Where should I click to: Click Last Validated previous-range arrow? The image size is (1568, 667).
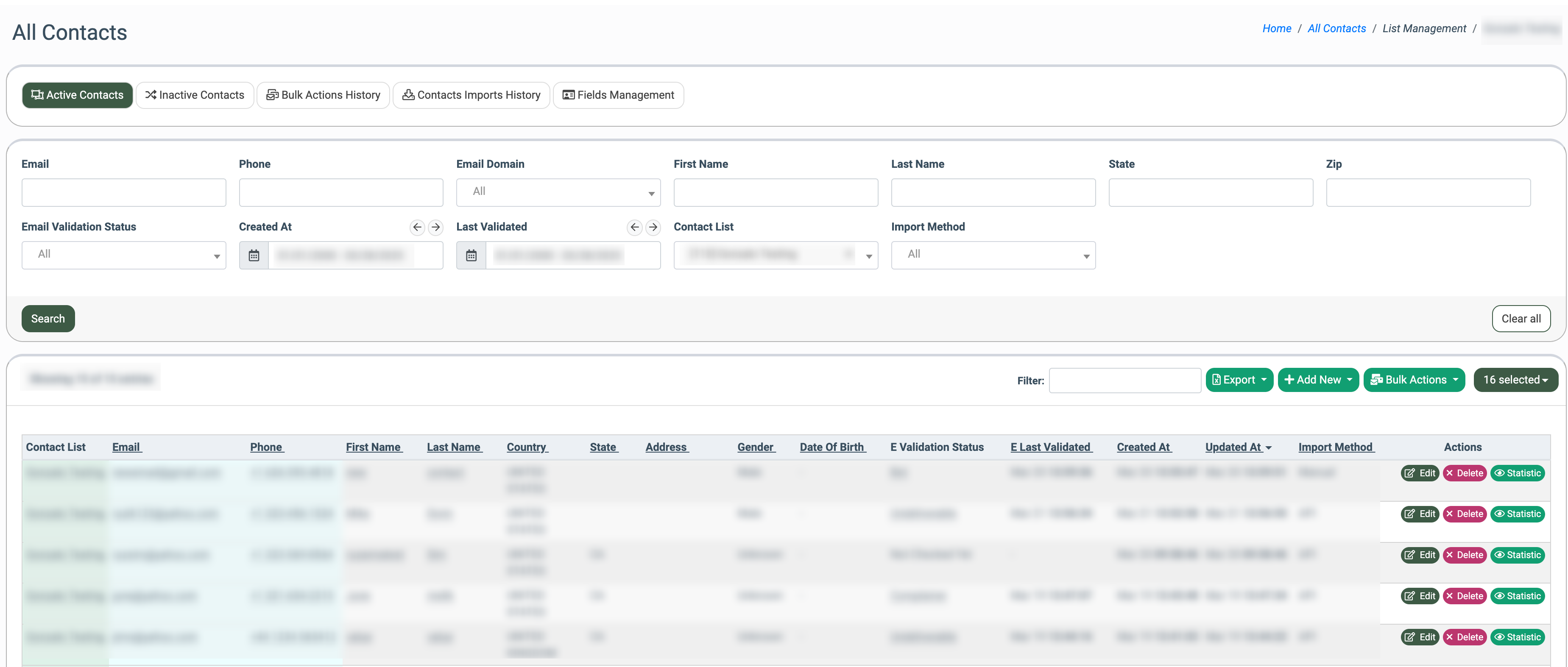(634, 227)
